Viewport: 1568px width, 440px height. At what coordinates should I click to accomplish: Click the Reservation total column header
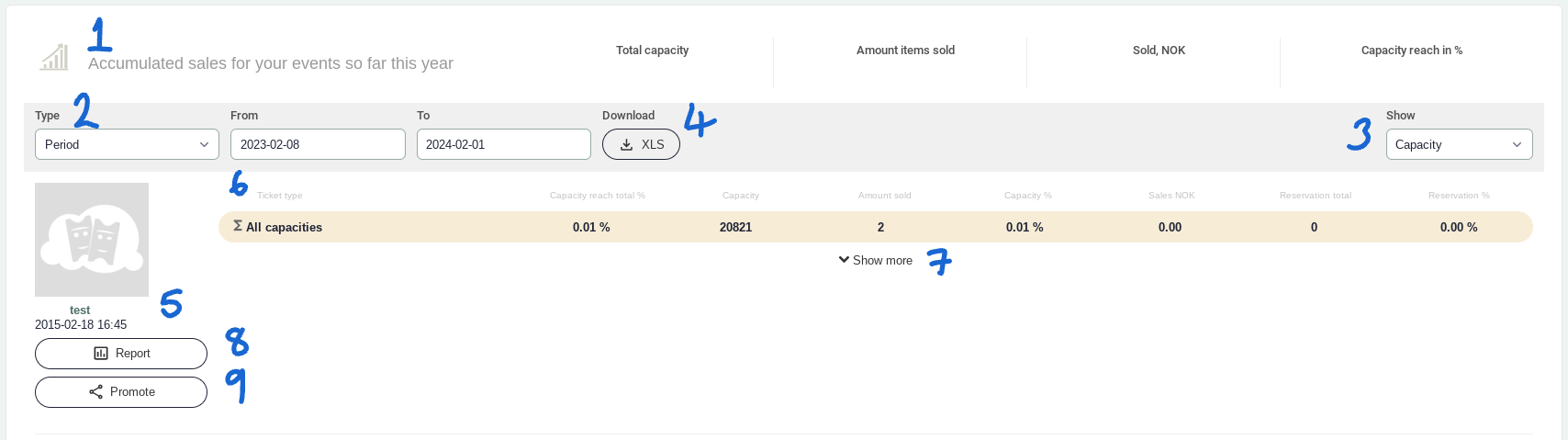point(1315,196)
